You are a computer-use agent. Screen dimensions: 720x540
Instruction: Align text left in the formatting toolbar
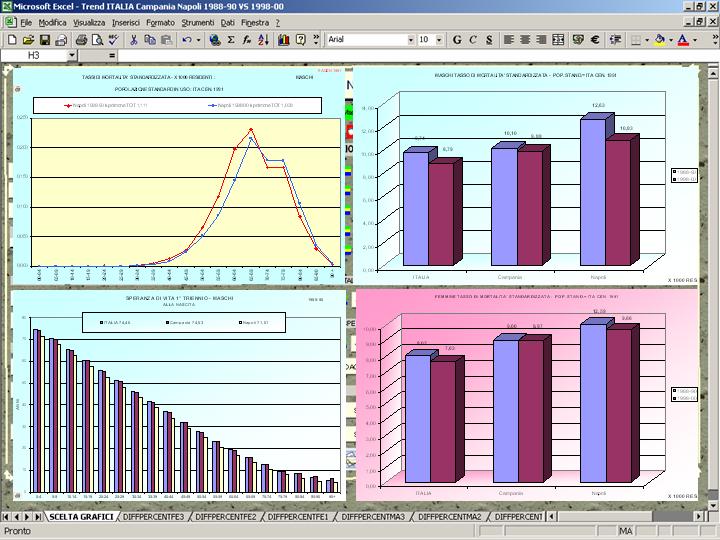click(509, 40)
